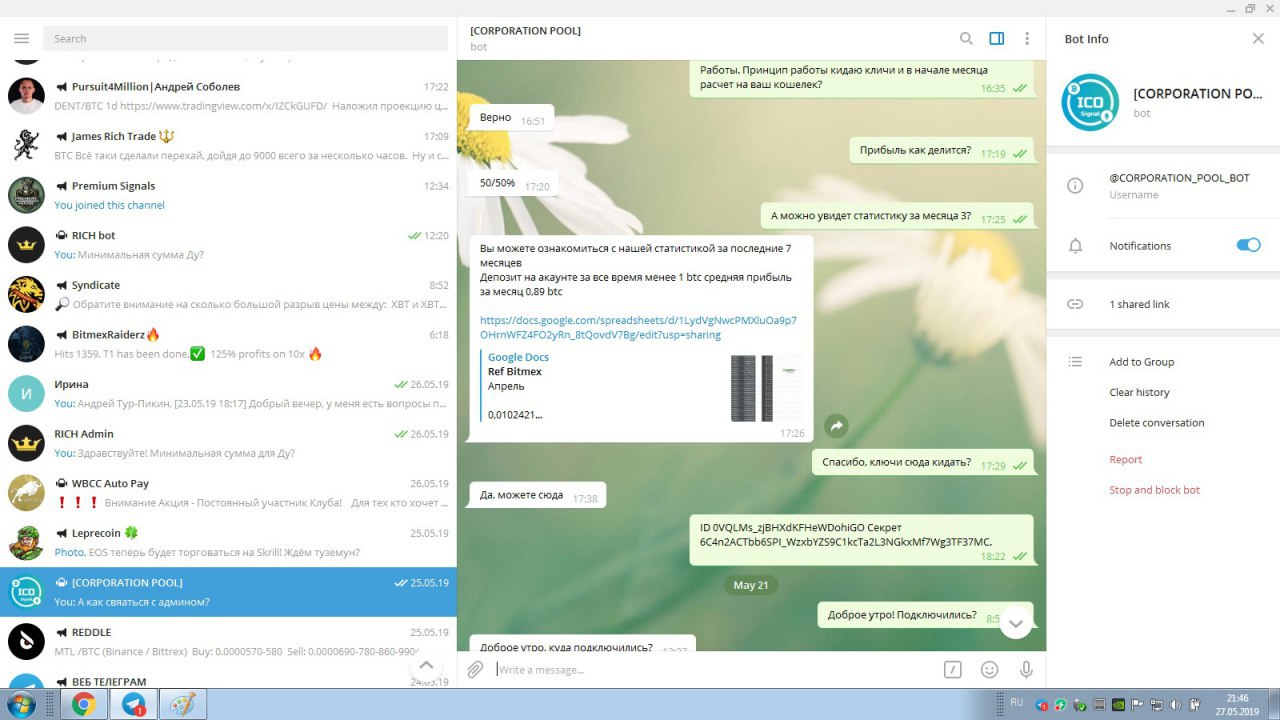Record a voice message with microphone

coord(1026,669)
